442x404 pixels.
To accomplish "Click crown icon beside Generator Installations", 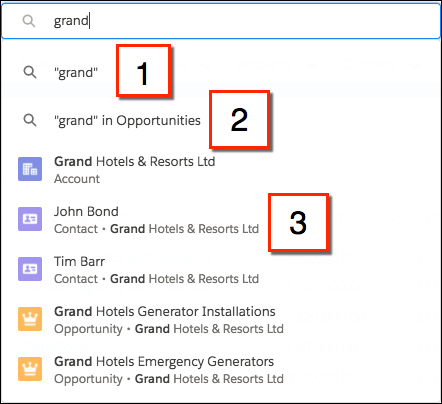I will click(x=30, y=319).
